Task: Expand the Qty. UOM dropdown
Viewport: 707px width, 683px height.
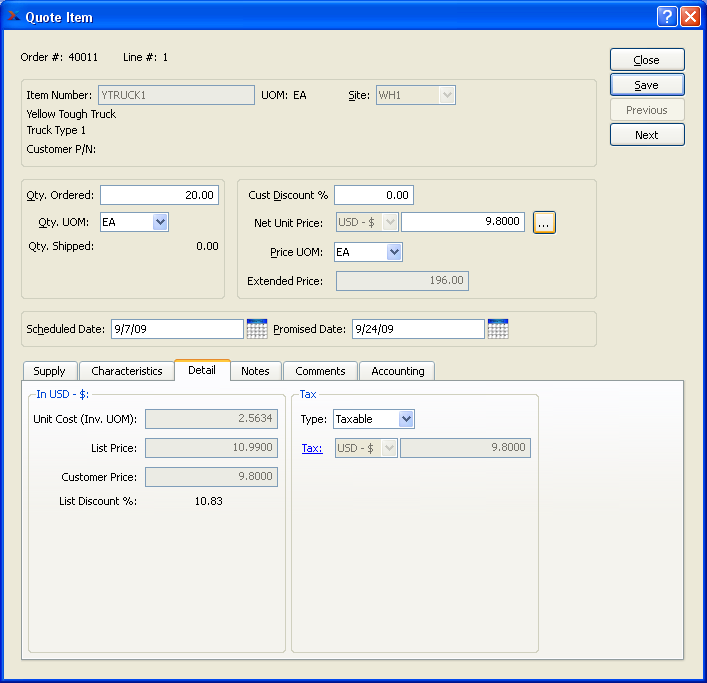Action: 160,222
